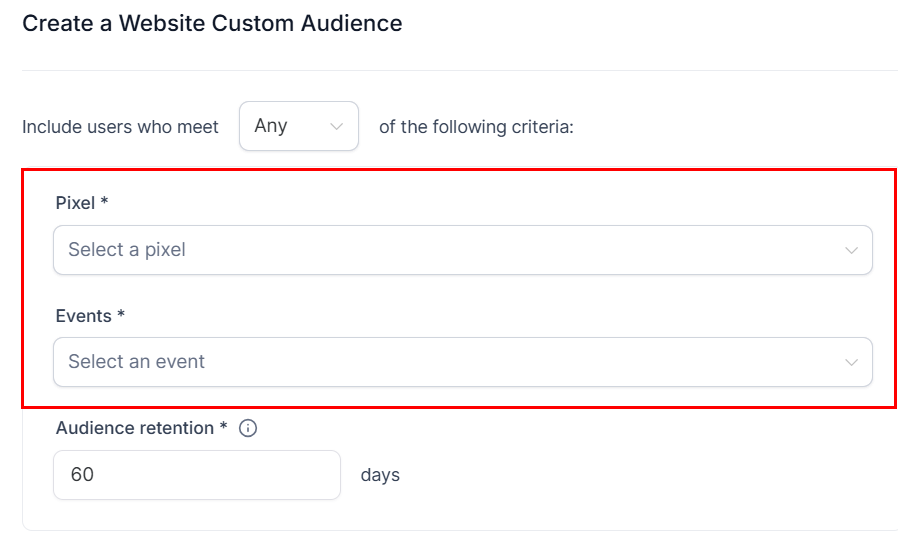
Task: Click the Create a Website Custom Audience heading
Action: [212, 23]
